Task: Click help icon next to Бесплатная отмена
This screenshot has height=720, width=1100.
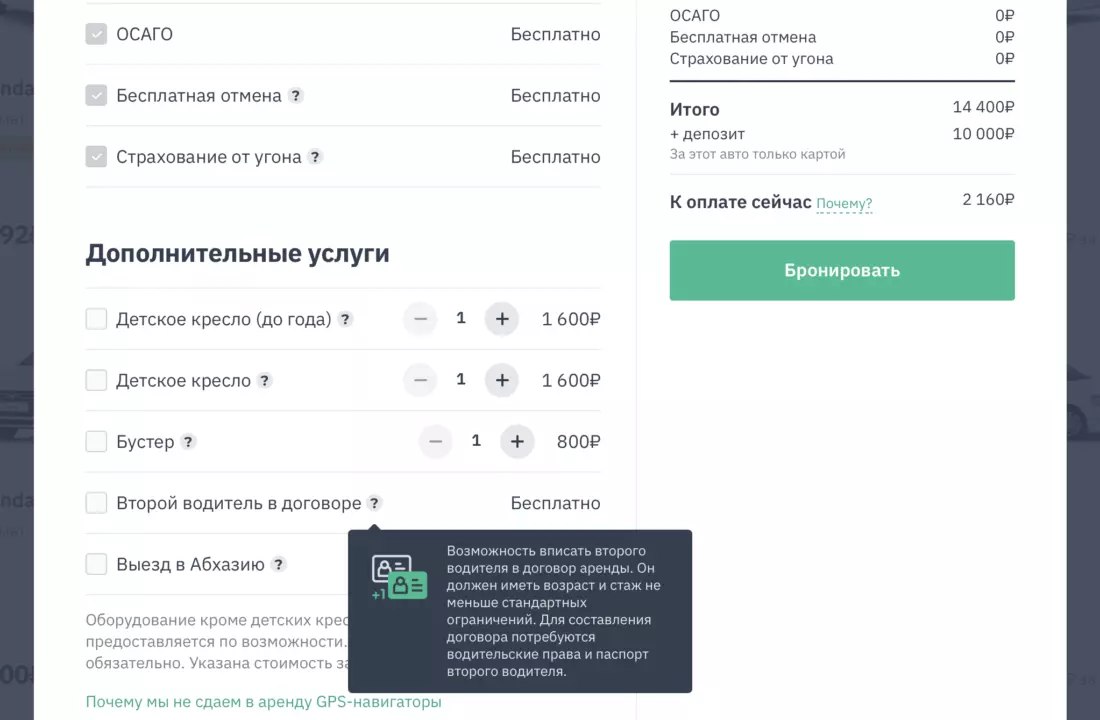Action: click(296, 96)
